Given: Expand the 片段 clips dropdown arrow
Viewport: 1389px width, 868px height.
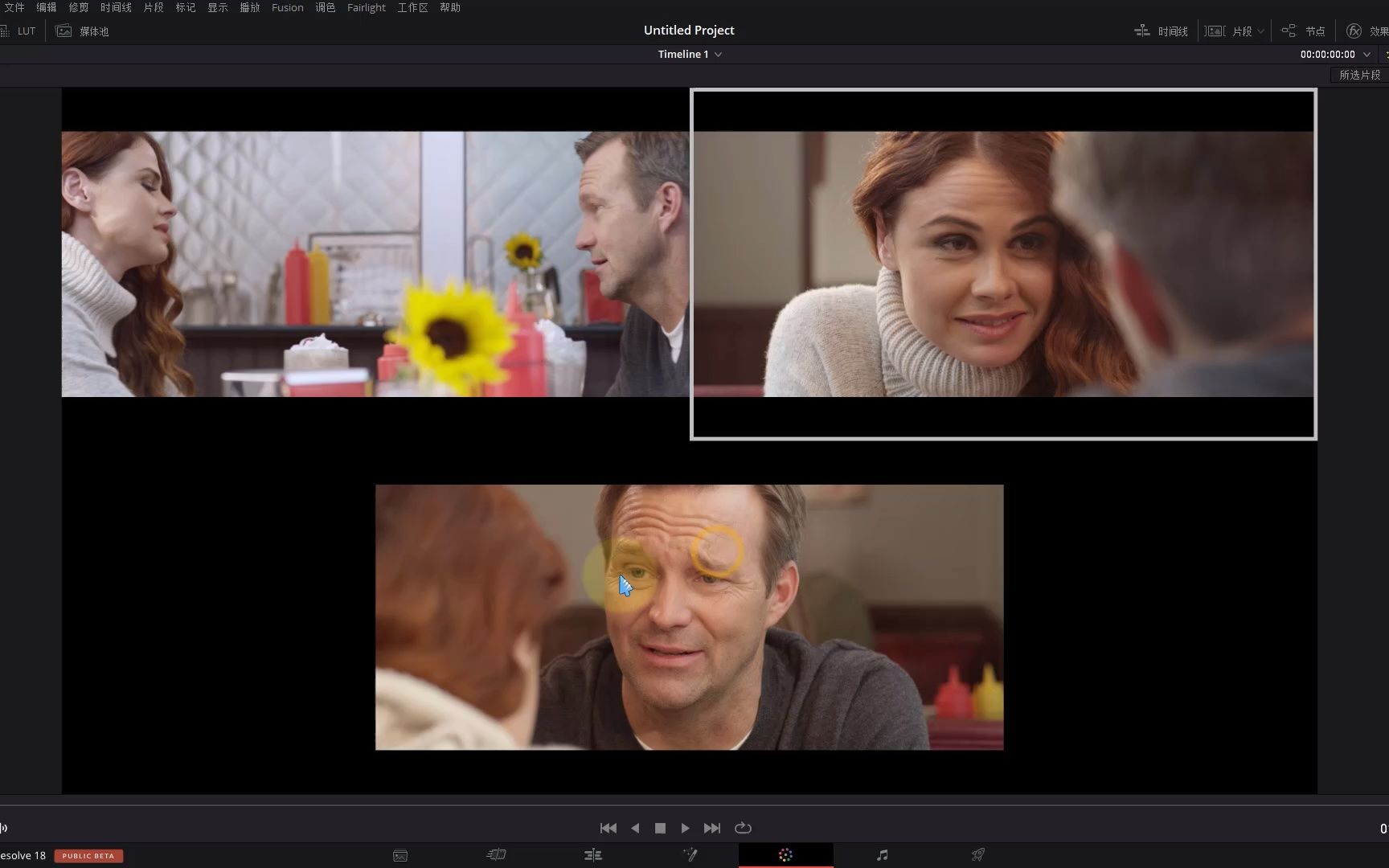Looking at the screenshot, I should pos(1260,31).
